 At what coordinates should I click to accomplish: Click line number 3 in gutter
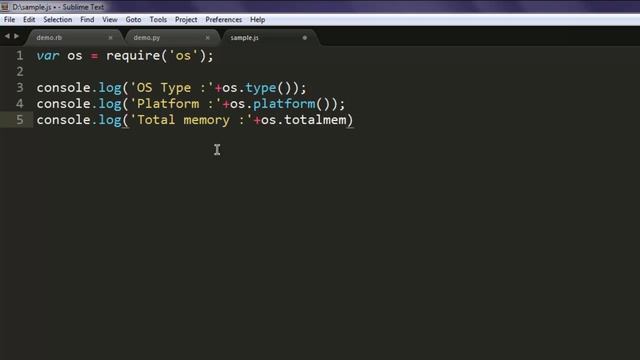click(20, 88)
